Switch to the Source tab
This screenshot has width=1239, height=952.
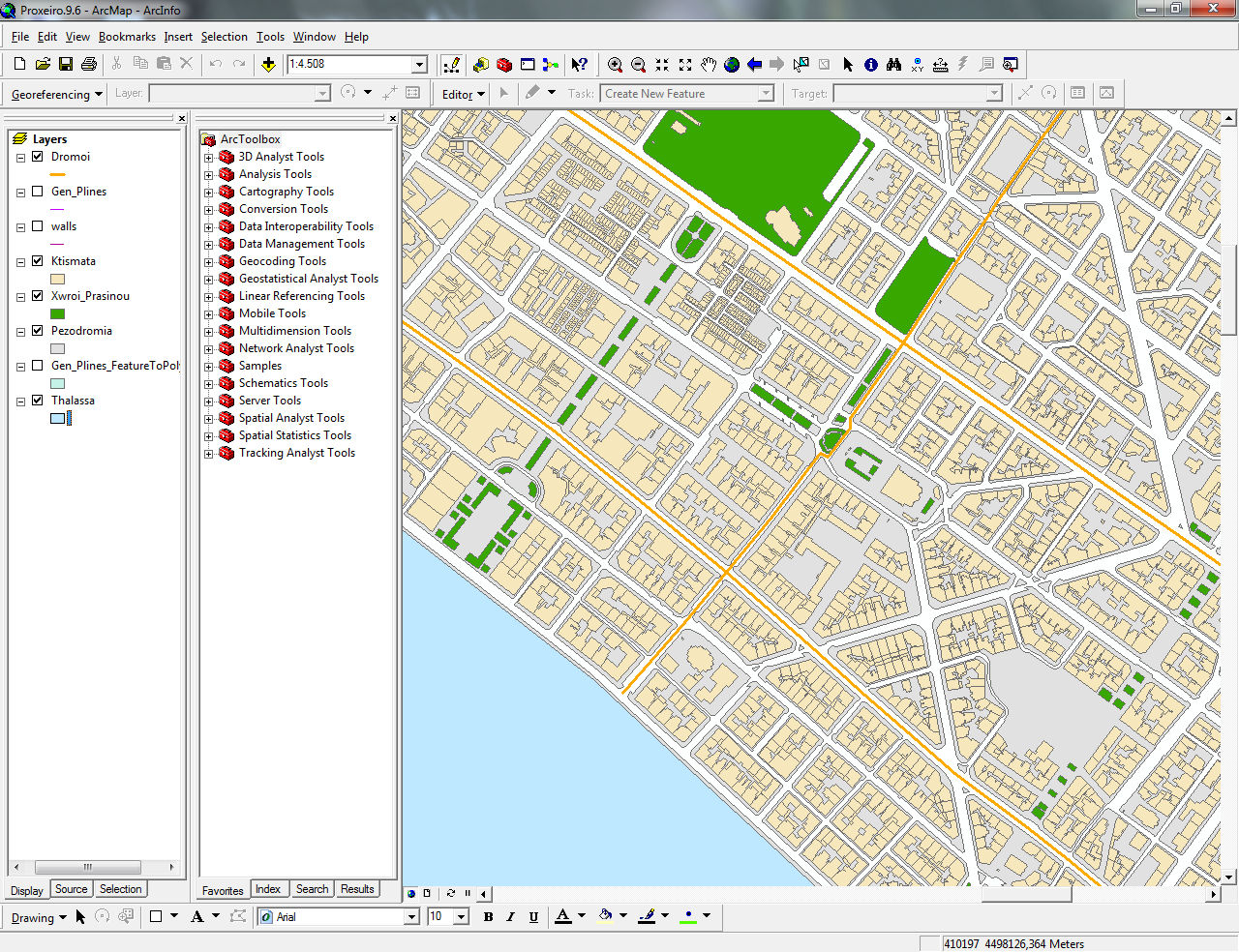click(71, 889)
